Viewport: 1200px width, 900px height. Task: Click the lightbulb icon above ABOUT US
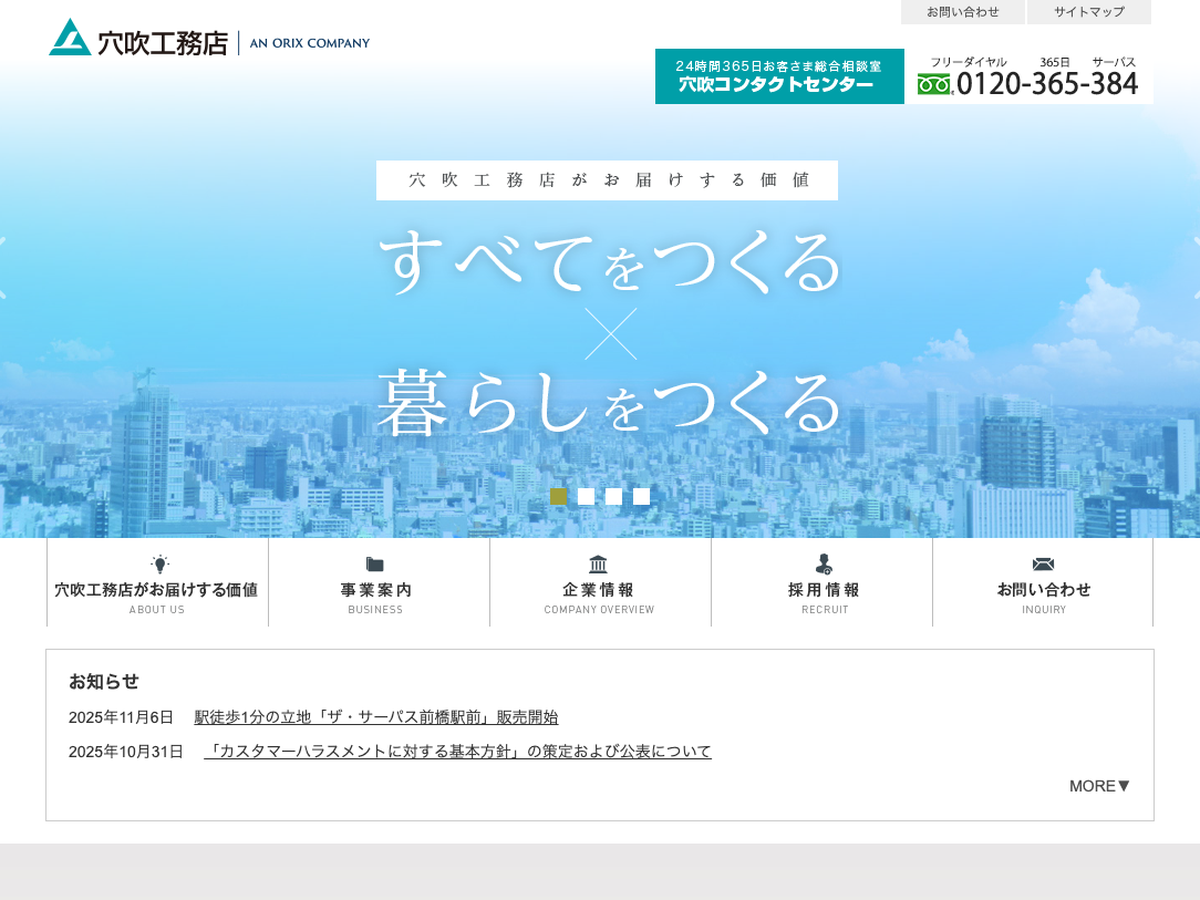(159, 564)
